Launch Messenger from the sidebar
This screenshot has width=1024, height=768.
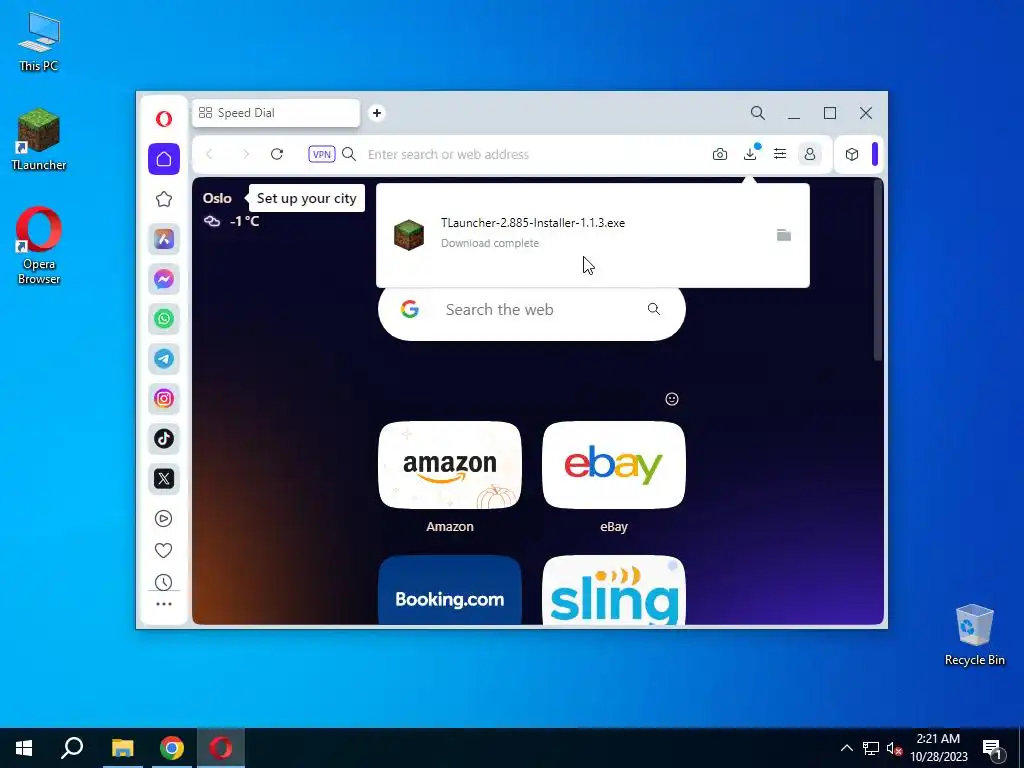tap(164, 279)
